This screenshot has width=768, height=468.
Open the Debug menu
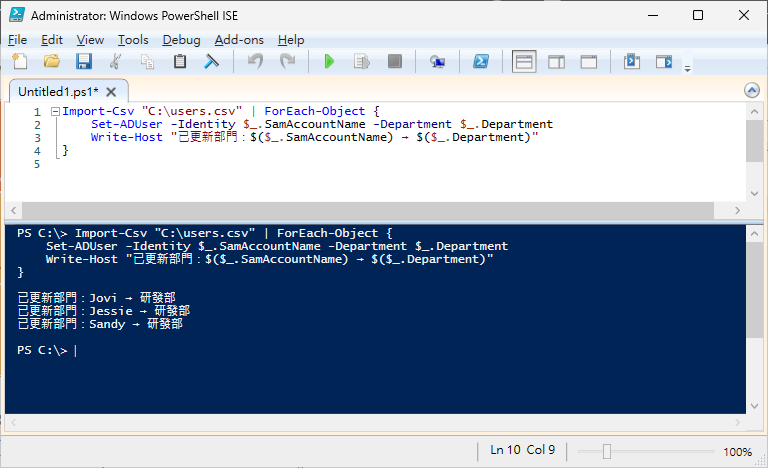181,40
